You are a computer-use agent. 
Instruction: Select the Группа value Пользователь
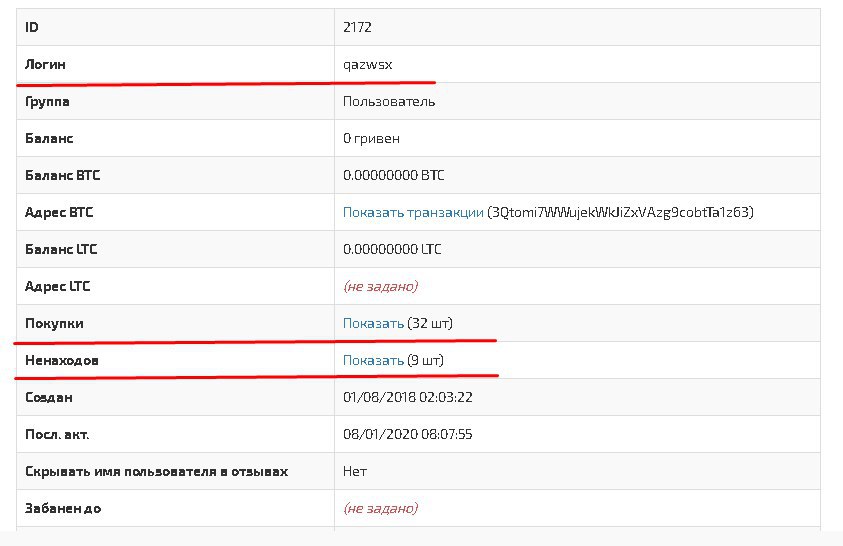click(389, 102)
